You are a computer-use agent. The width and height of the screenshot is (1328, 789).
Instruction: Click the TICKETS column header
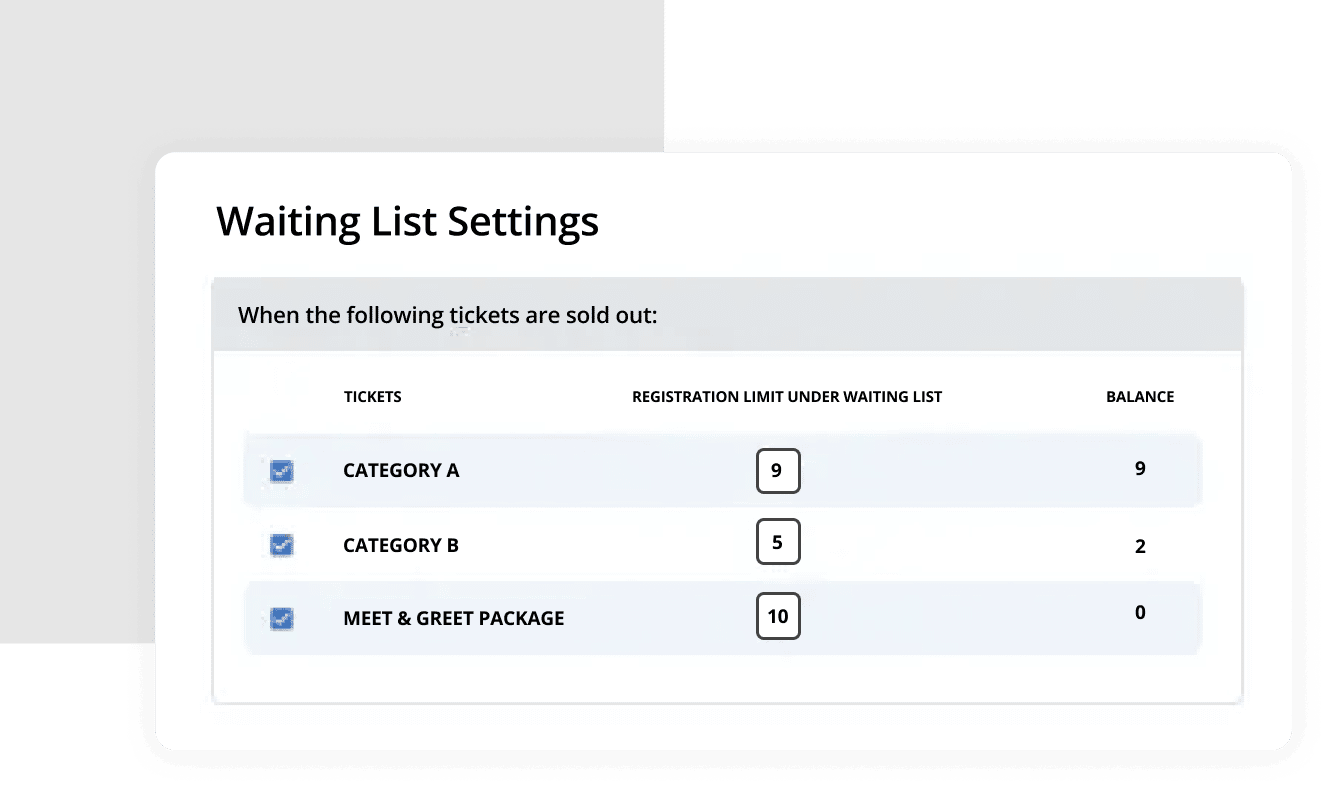pyautogui.click(x=372, y=397)
